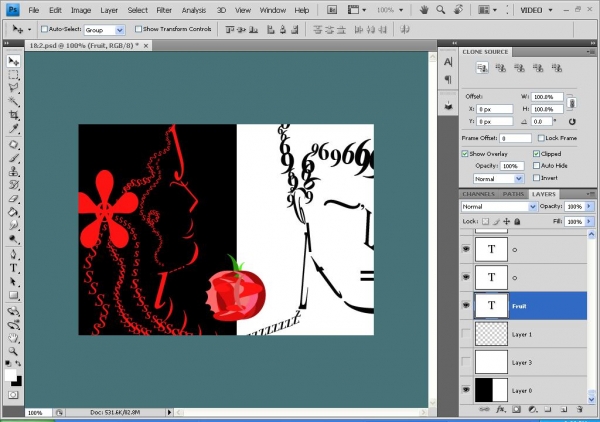
Task: Enable Show Transform Controls checkbox
Action: coord(139,29)
